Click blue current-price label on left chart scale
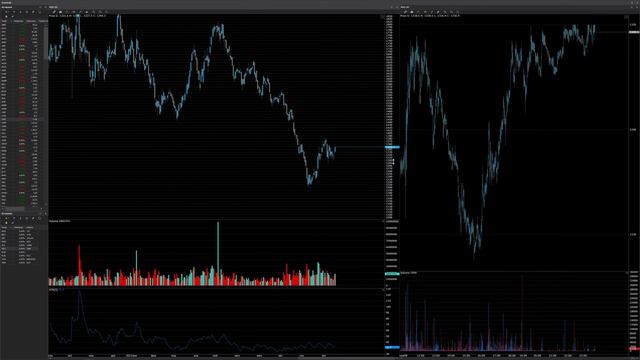640x360 pixels. click(392, 147)
